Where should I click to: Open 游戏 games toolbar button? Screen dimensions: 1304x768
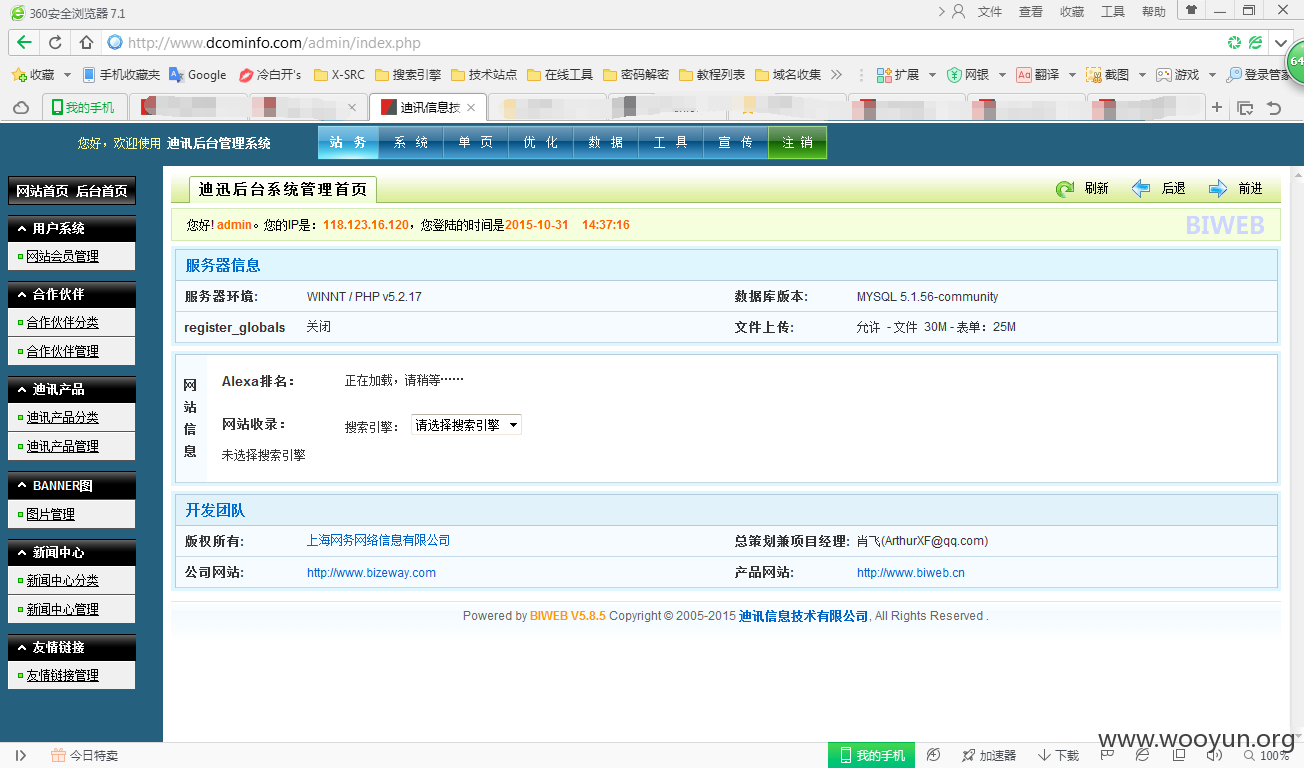tap(1178, 75)
